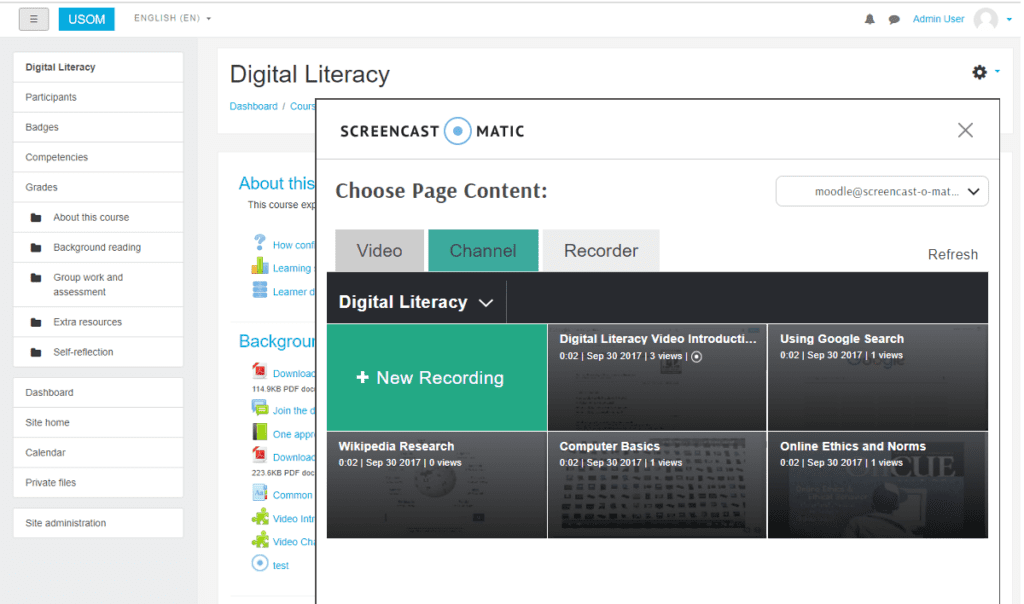Click the folder icon beside About this course
Image resolution: width=1024 pixels, height=604 pixels.
[36, 217]
